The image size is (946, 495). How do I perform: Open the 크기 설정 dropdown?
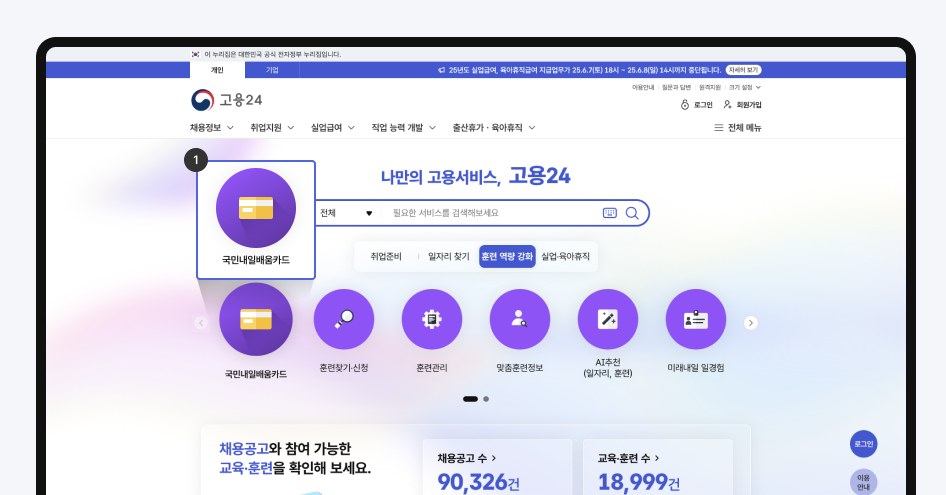[745, 88]
